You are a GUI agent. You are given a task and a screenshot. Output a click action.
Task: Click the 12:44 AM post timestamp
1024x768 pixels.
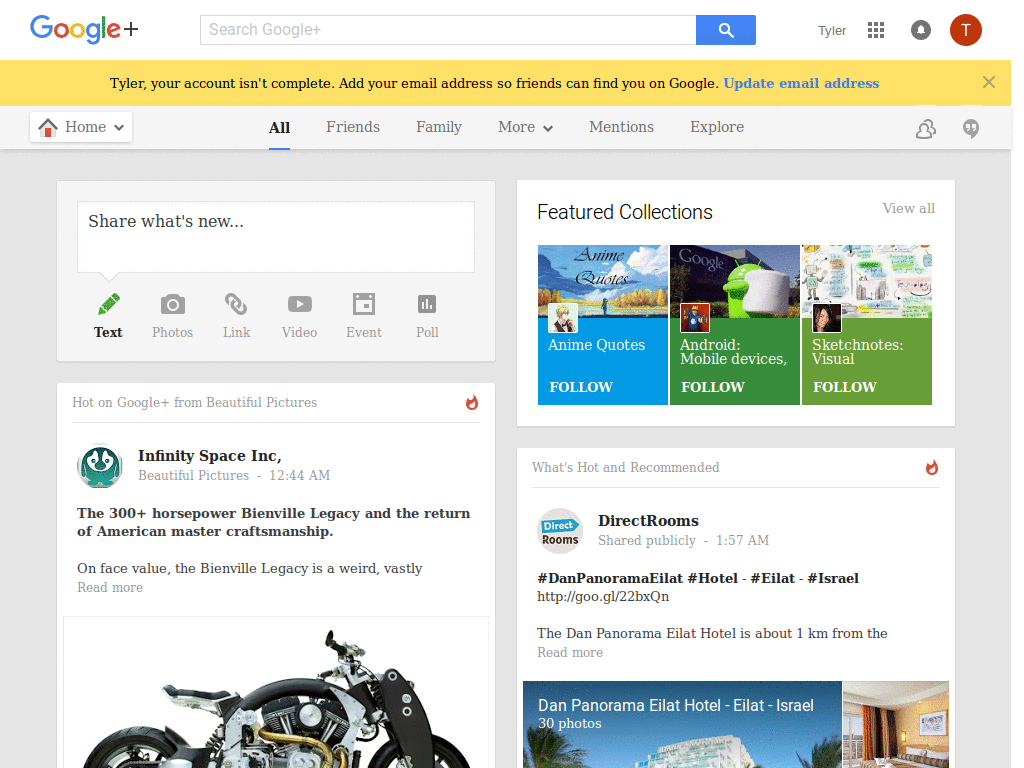[x=299, y=475]
